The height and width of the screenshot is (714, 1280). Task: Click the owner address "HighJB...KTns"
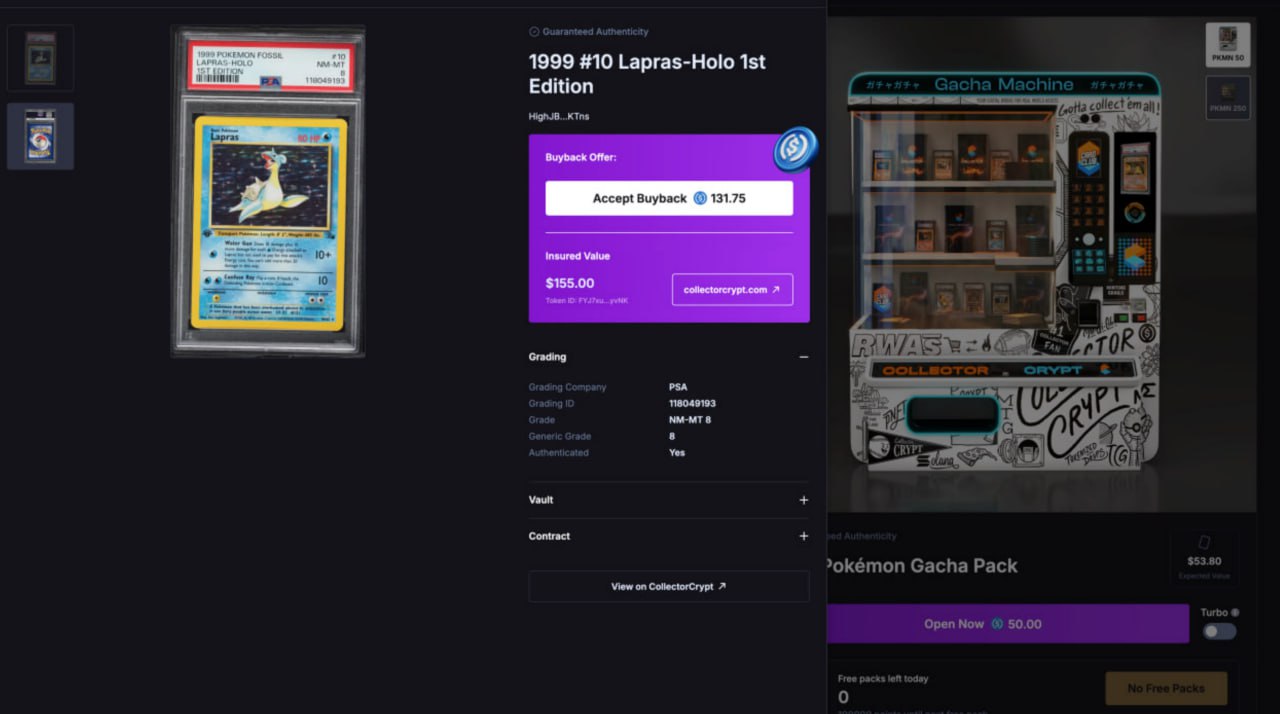pos(559,117)
